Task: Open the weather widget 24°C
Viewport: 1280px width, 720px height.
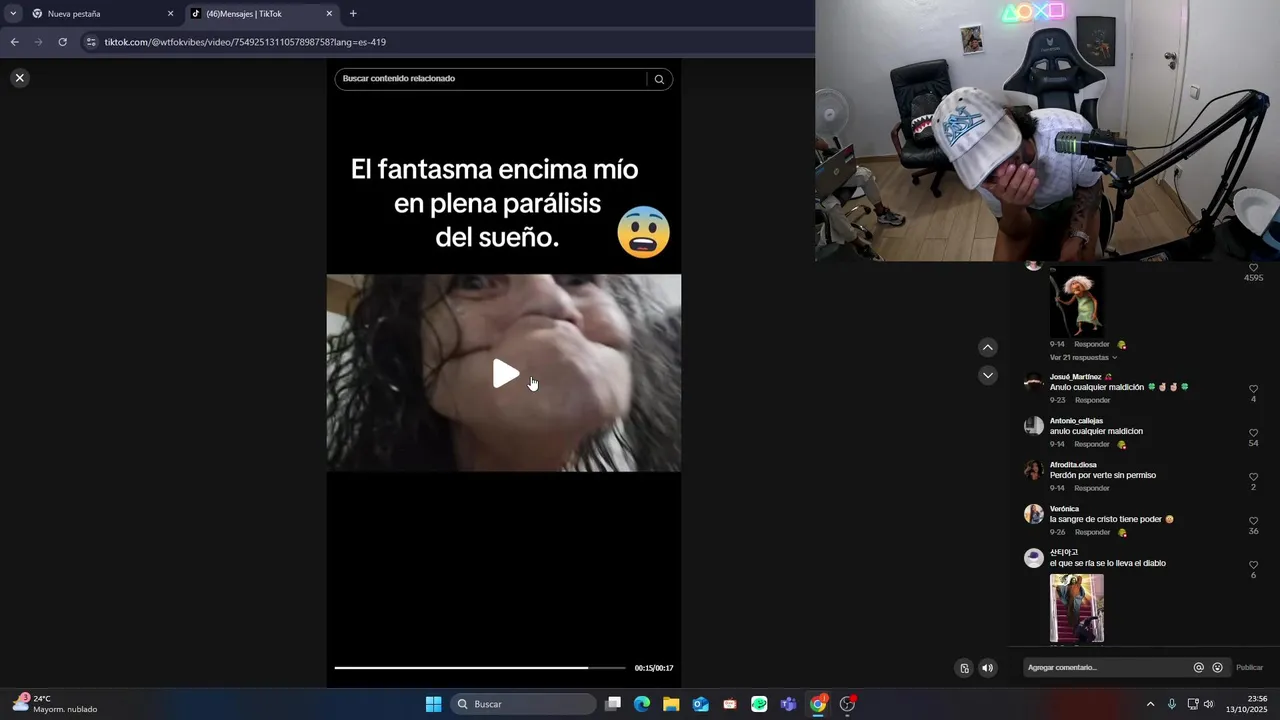Action: 55,704
